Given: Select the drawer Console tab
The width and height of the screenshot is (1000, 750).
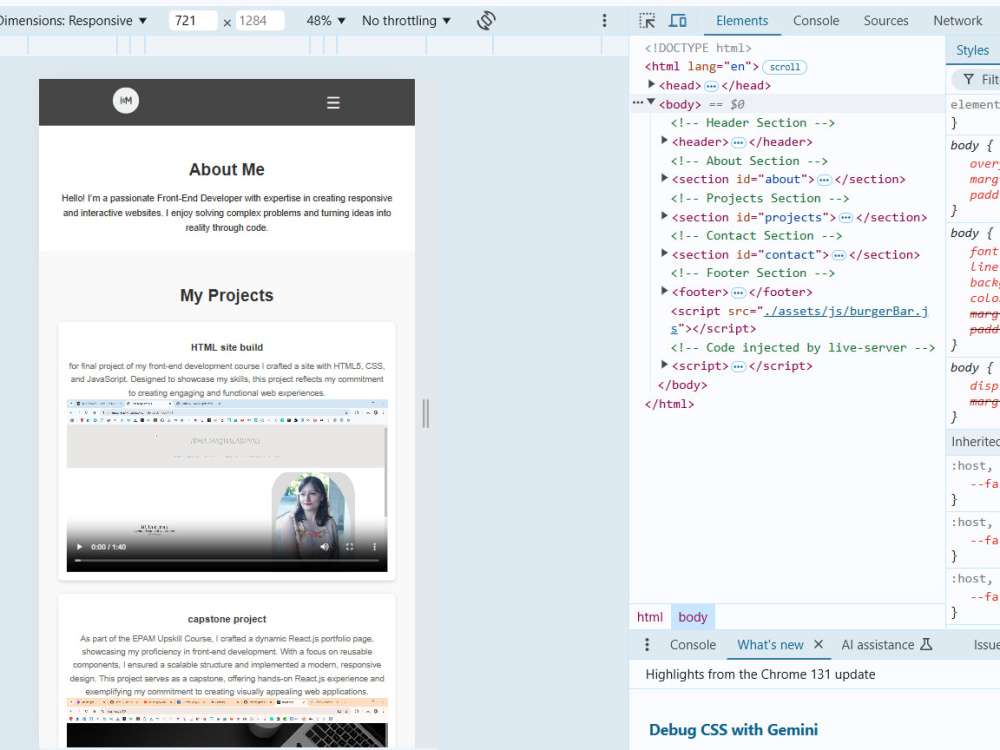Looking at the screenshot, I should point(693,645).
